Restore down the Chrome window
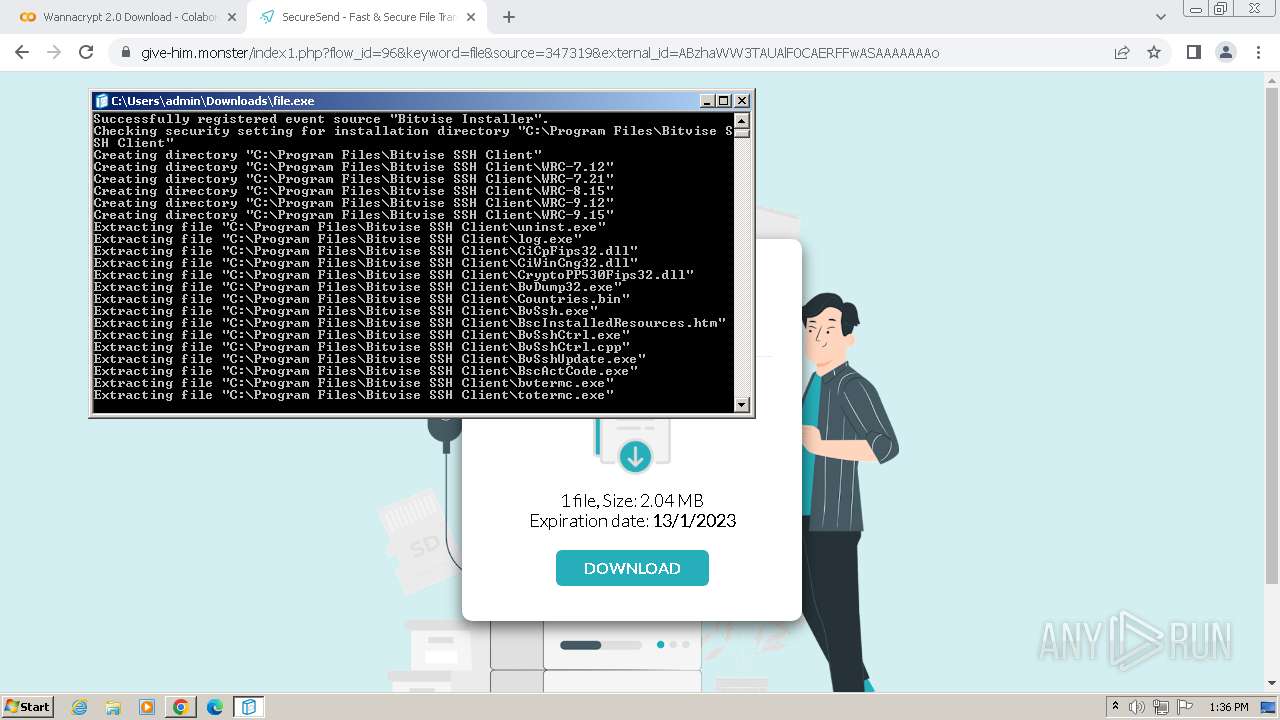This screenshot has height=720, width=1280. click(x=1220, y=8)
